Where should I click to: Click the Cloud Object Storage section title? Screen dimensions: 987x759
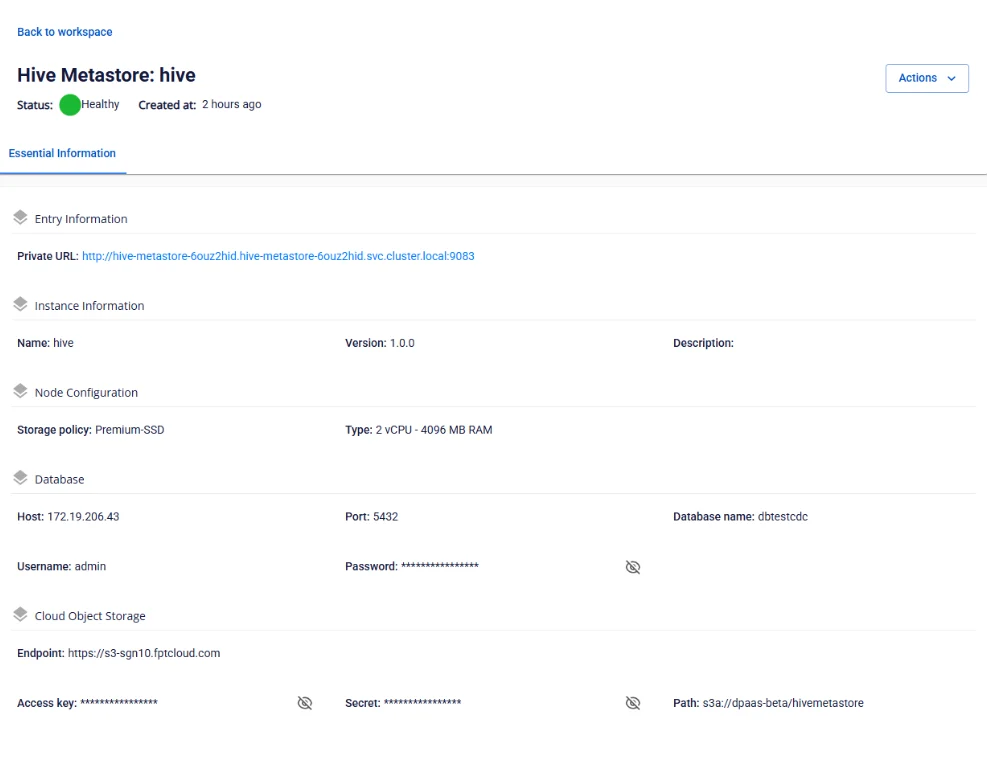tap(90, 616)
